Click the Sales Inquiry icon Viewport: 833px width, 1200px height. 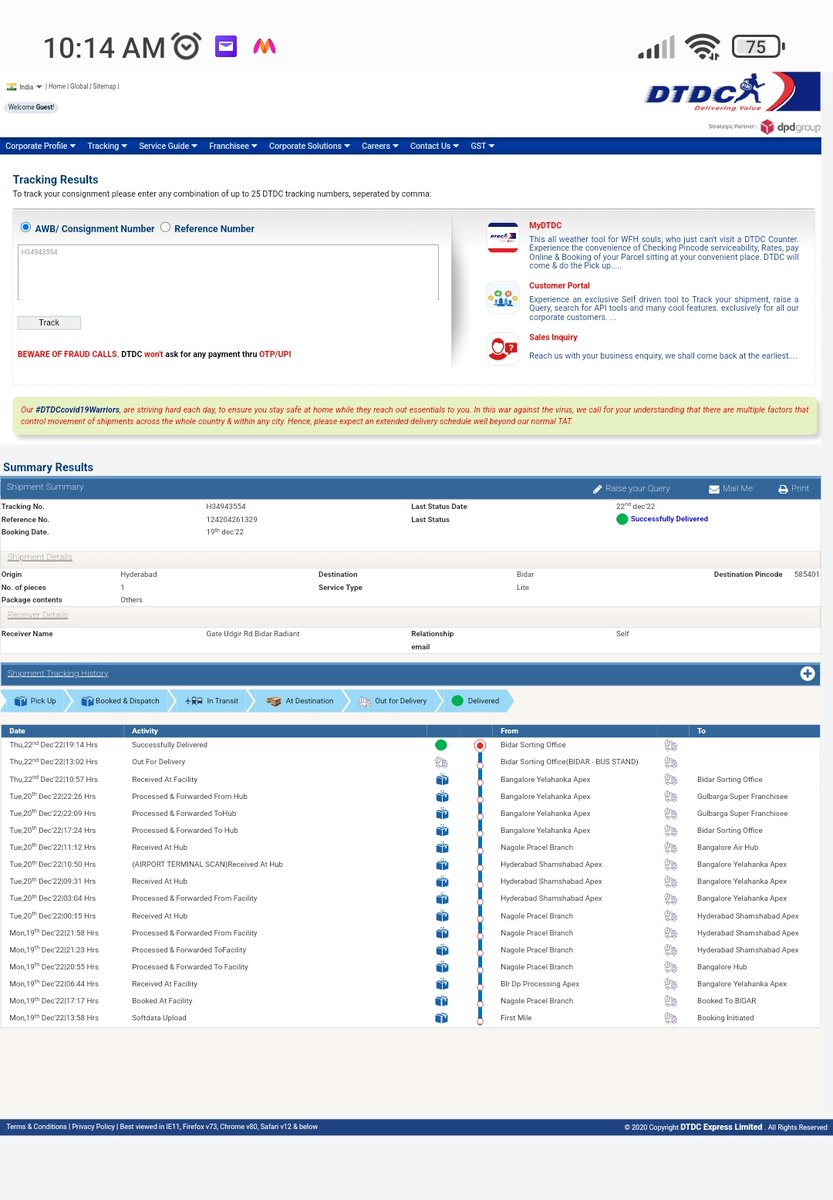502,348
